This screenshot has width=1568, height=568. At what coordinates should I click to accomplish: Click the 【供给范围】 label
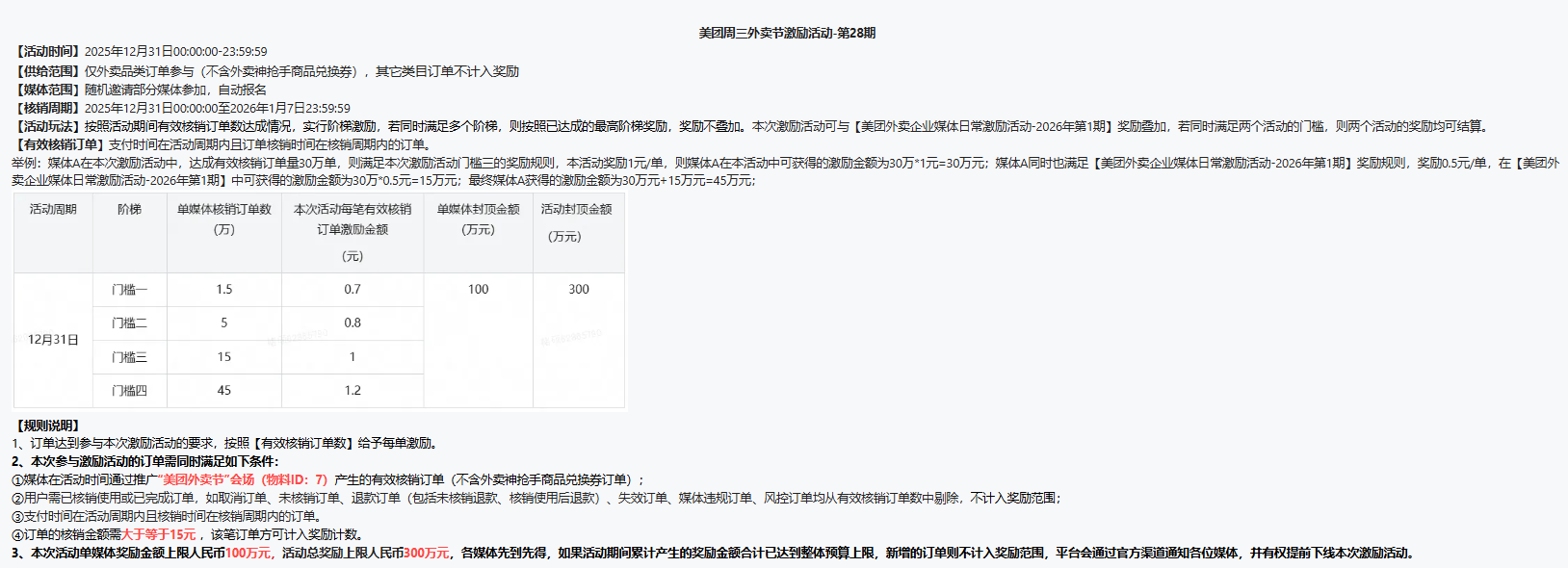coord(47,71)
